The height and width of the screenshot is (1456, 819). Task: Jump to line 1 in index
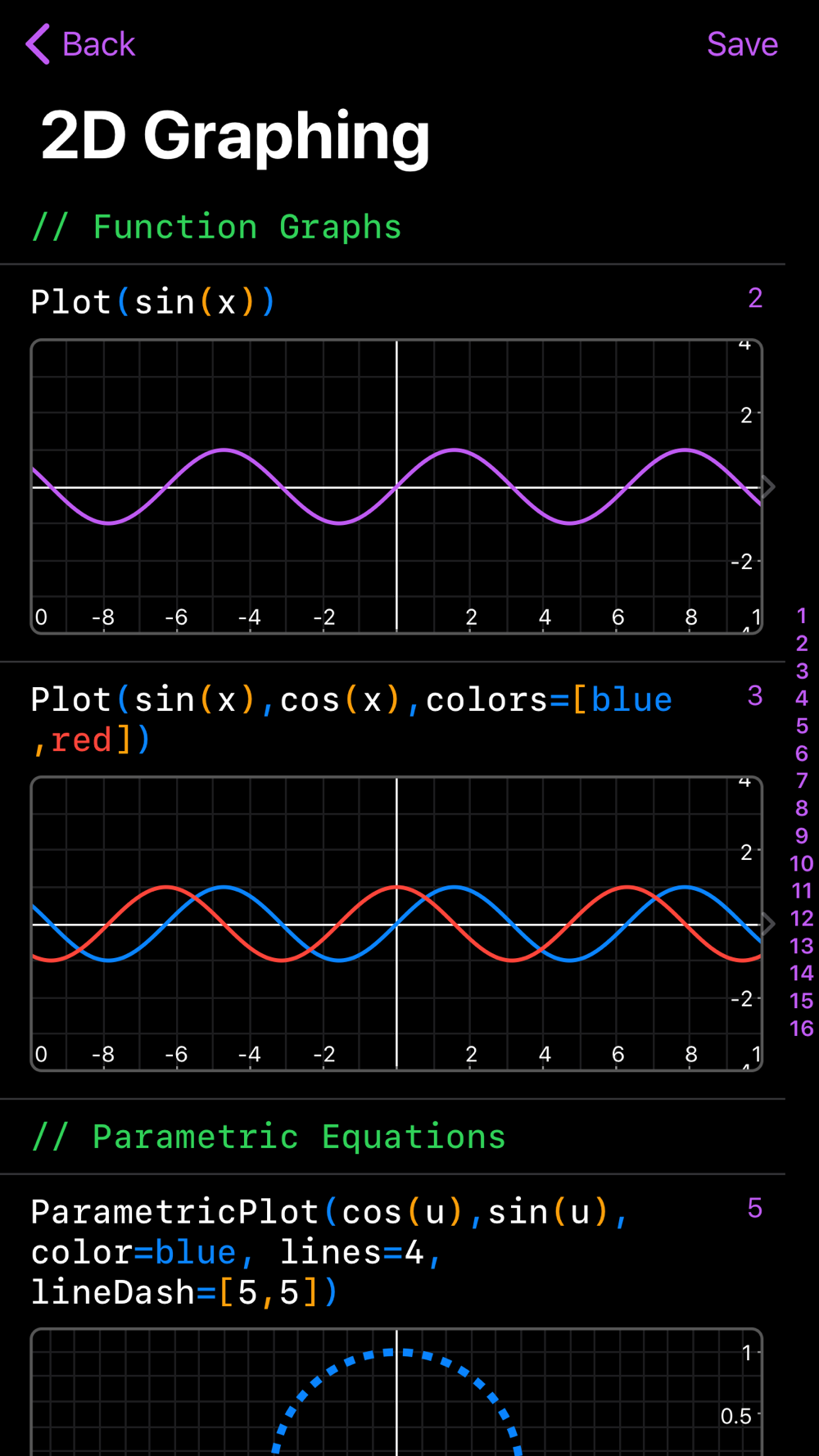802,616
